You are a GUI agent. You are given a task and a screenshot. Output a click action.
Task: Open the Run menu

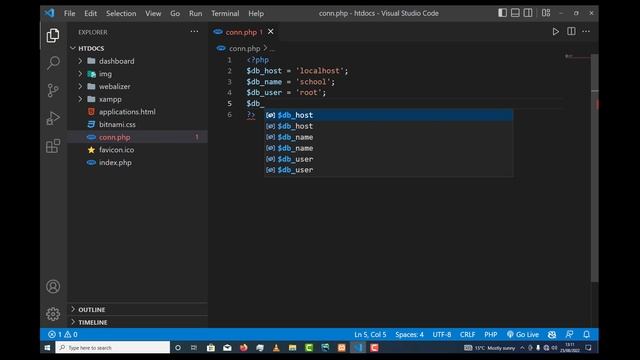click(196, 13)
